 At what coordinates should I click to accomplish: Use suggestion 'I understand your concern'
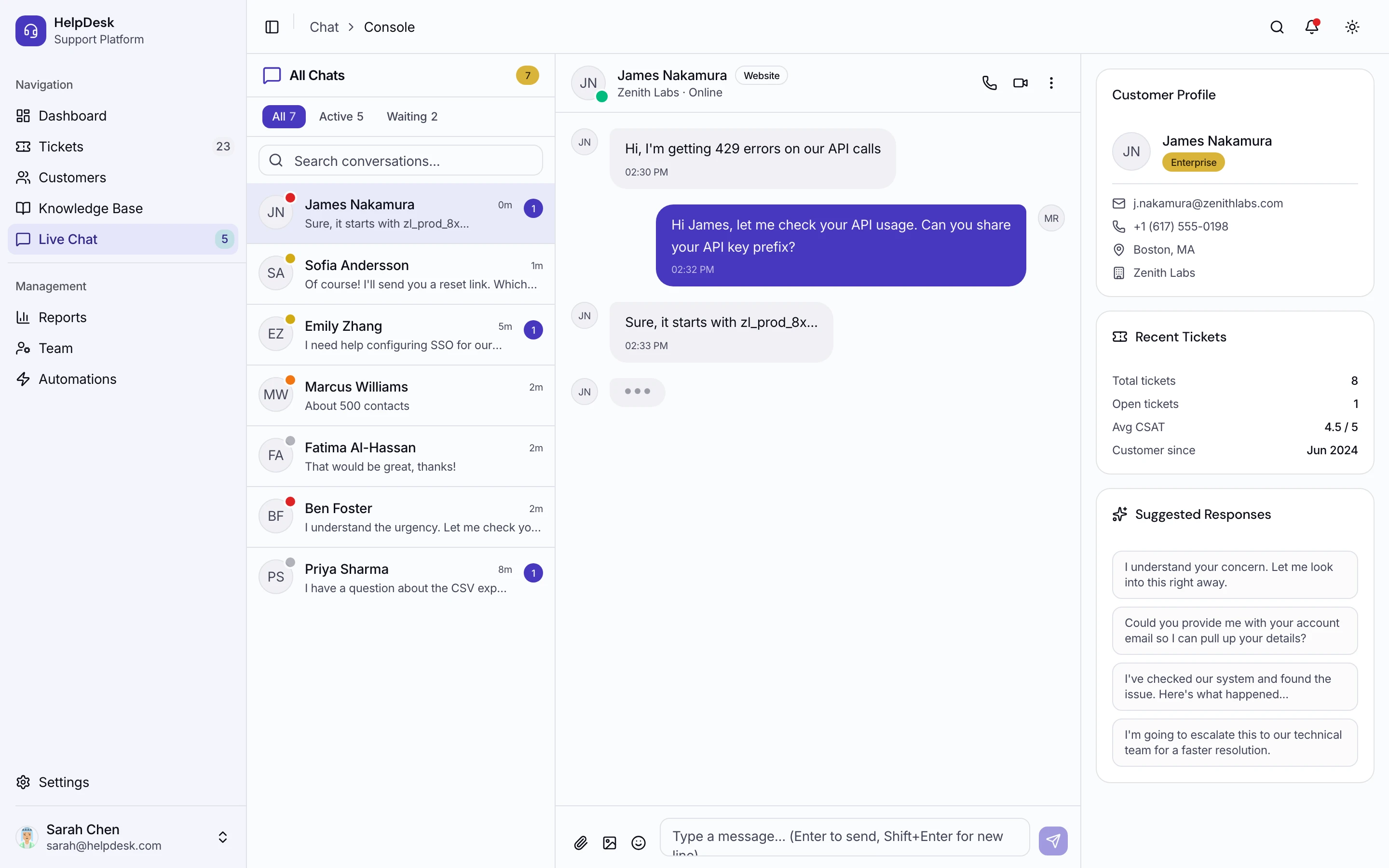[1235, 575]
